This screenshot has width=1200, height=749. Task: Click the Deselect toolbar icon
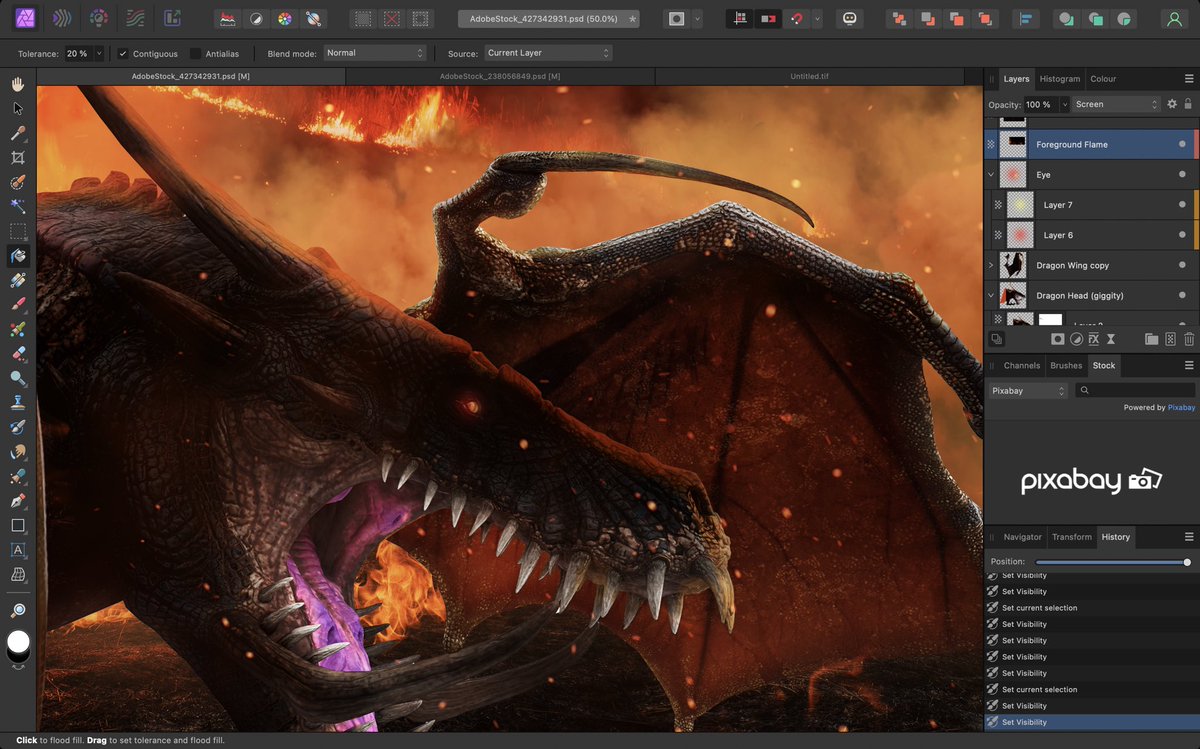click(392, 18)
